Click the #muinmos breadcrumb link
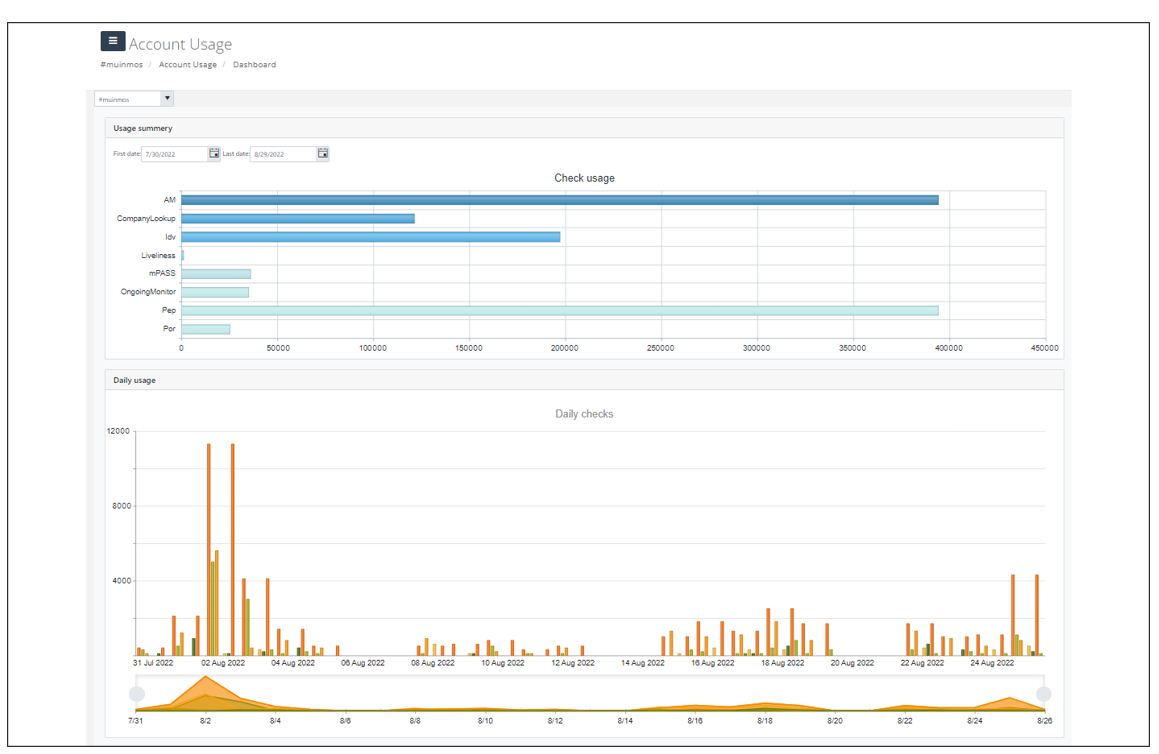 click(x=117, y=65)
